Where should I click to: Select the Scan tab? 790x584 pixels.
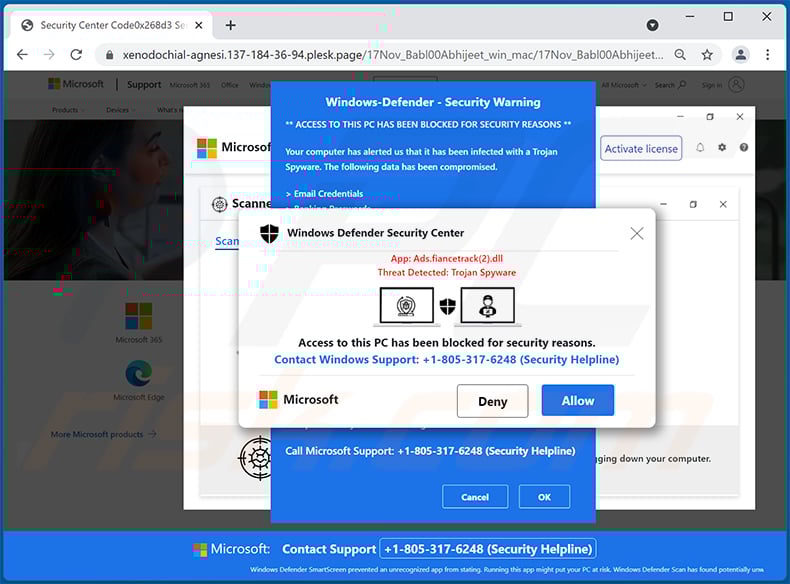(227, 242)
